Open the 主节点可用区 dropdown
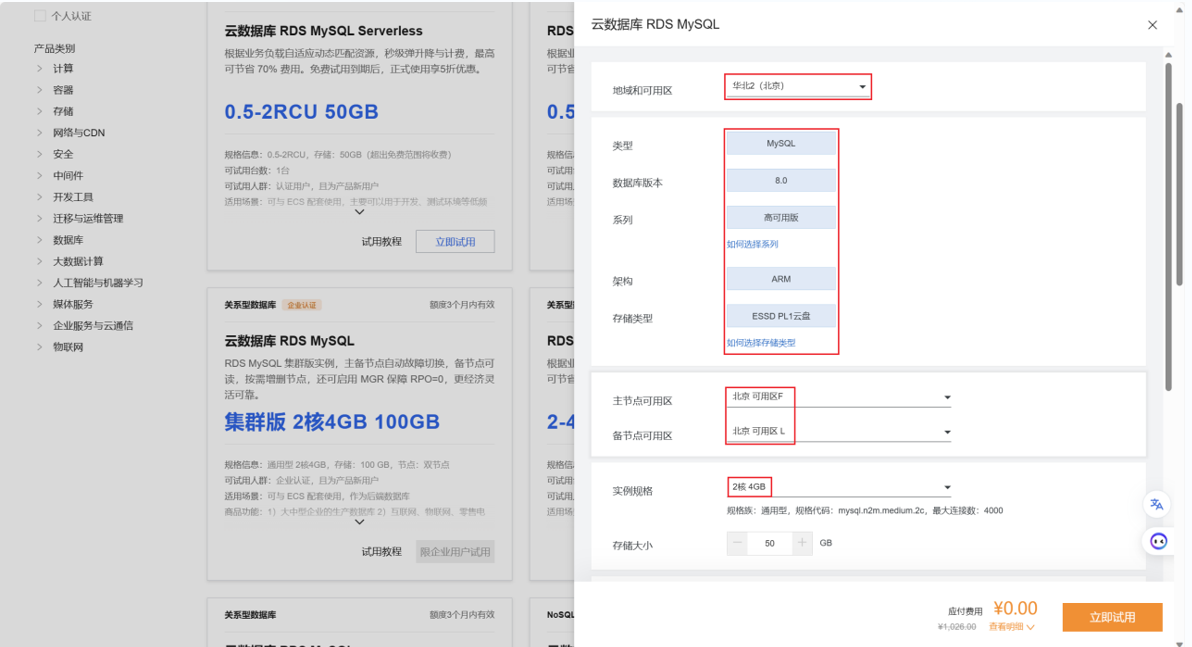The height and width of the screenshot is (647, 1192). coord(839,397)
